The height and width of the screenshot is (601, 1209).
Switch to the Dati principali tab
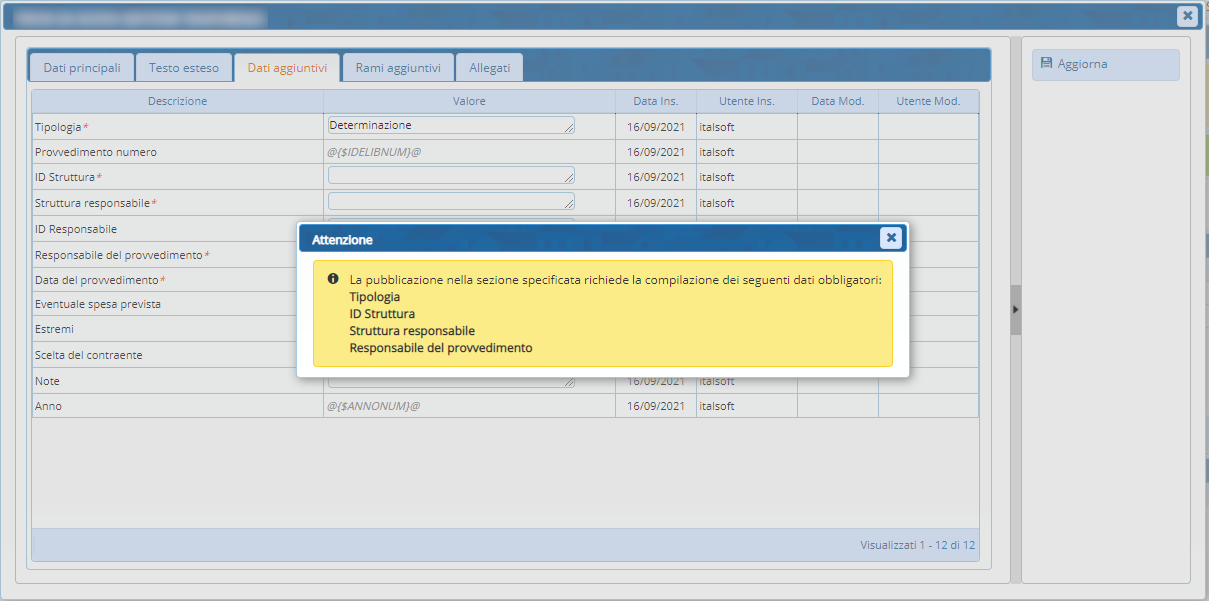point(82,68)
